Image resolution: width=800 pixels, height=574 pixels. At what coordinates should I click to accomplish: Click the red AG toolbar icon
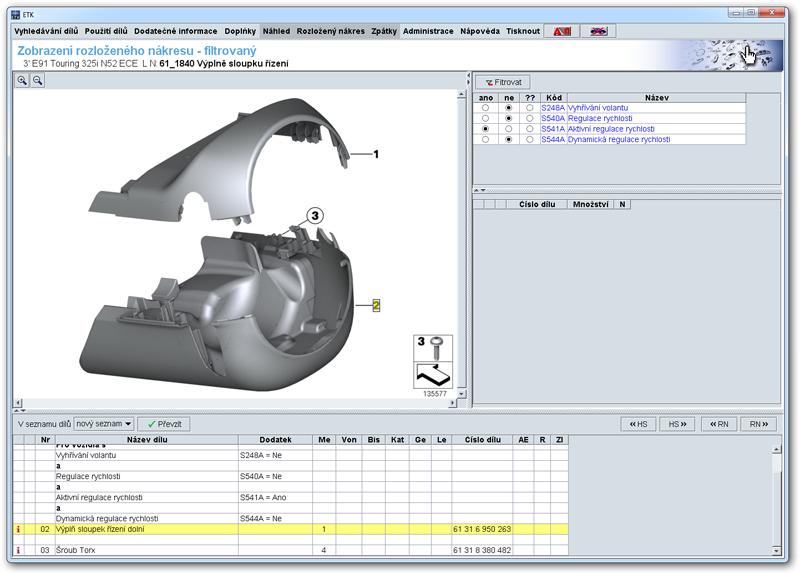coord(562,32)
